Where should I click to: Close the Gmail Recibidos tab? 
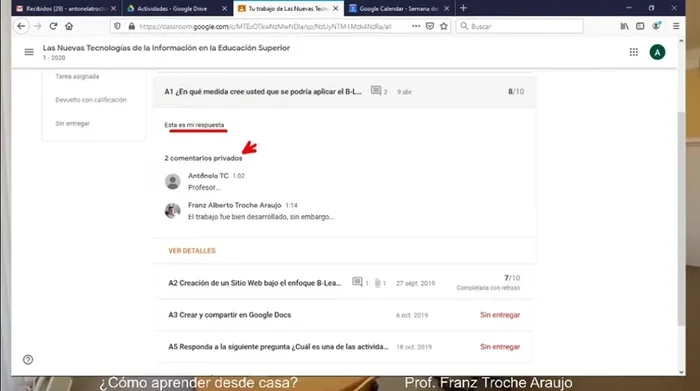(x=113, y=8)
